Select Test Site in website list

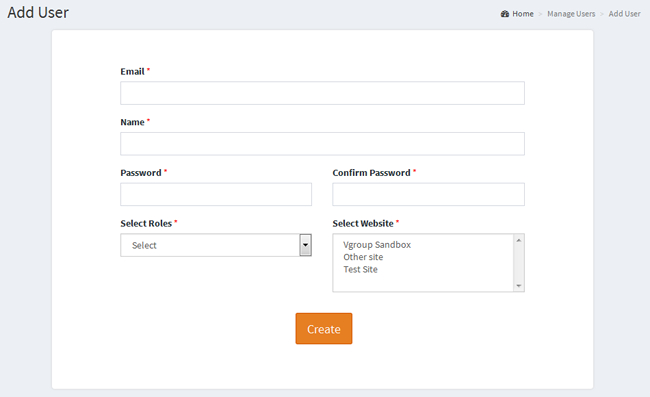pyautogui.click(x=360, y=269)
